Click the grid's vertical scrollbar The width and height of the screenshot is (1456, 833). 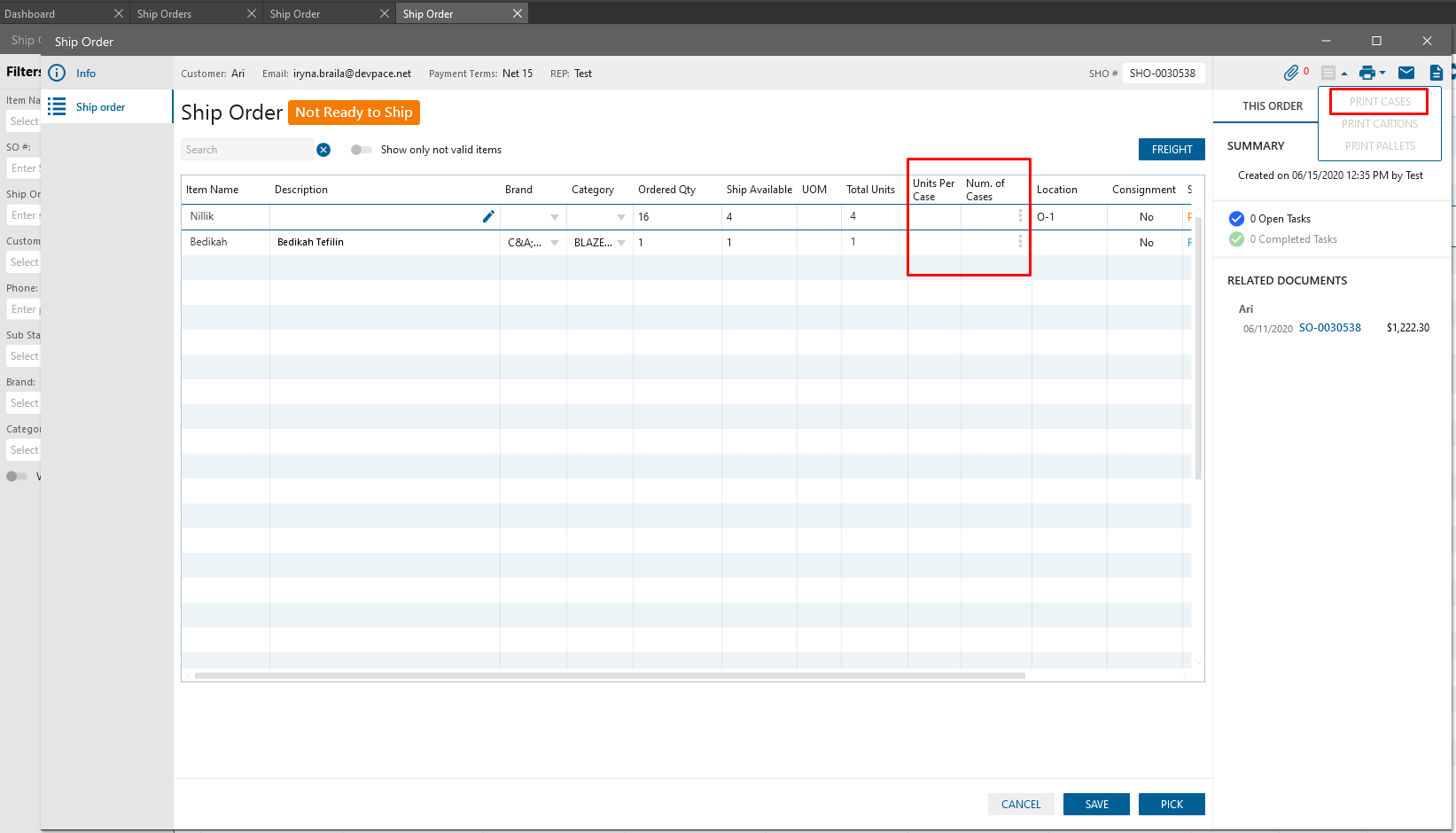tap(1198, 347)
